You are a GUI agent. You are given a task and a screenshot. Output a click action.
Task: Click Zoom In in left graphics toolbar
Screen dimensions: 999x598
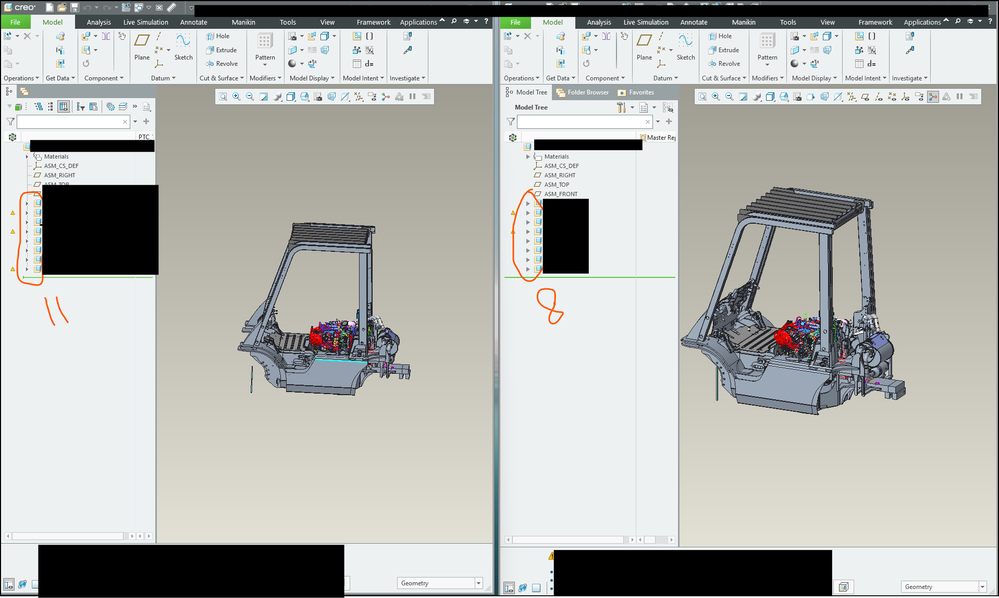coord(236,97)
